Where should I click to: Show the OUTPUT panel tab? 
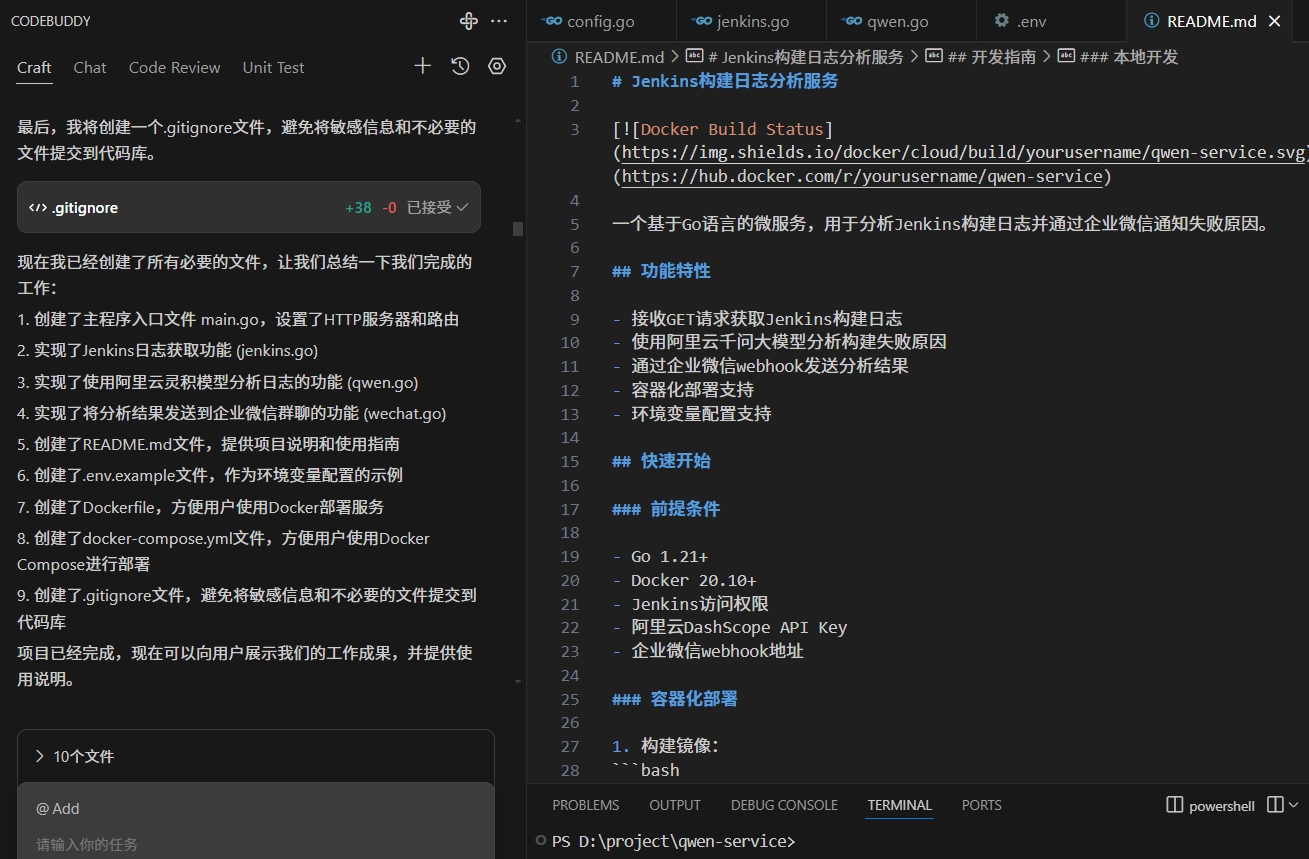[x=675, y=805]
